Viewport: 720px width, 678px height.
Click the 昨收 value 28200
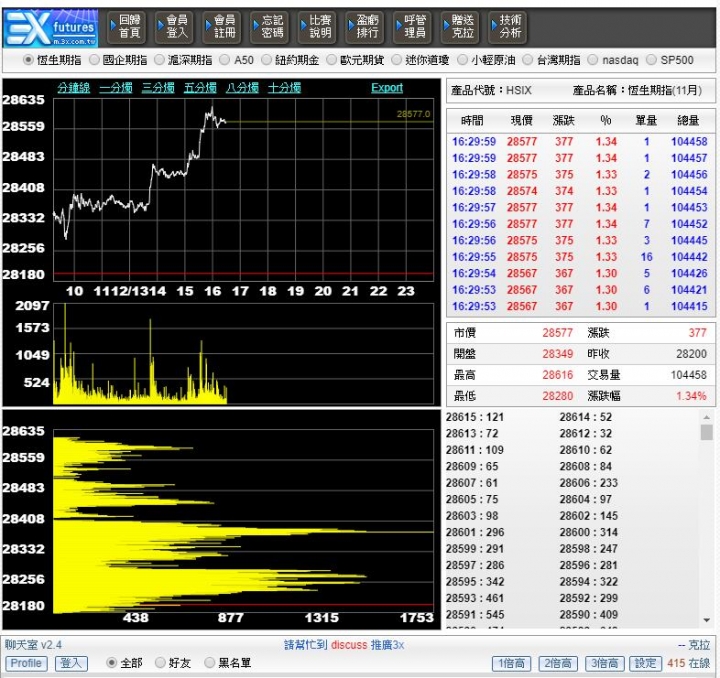(691, 354)
